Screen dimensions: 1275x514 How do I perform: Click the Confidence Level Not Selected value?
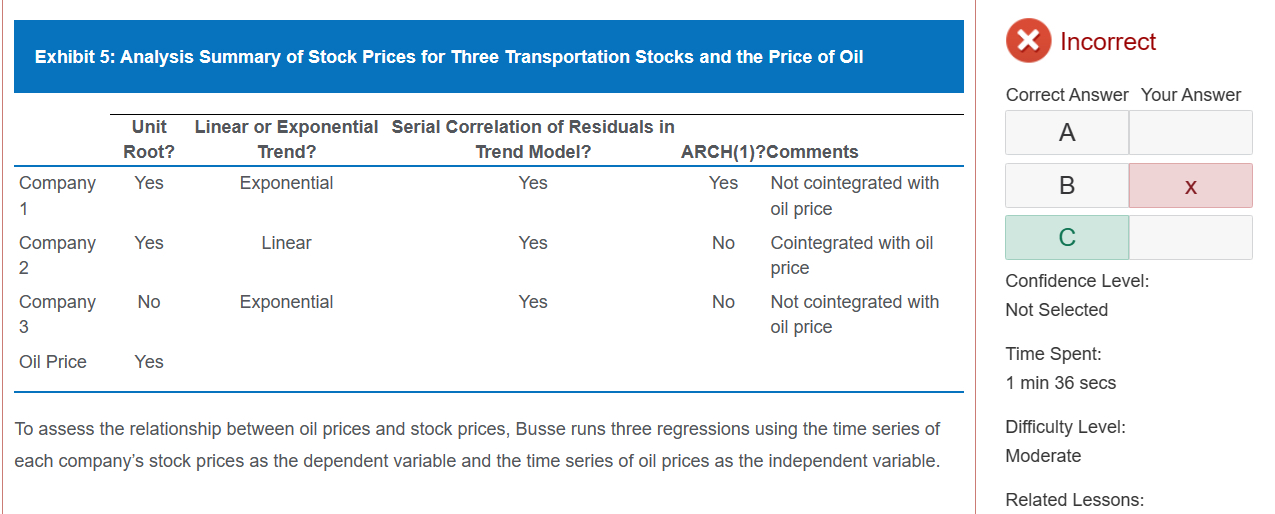pyautogui.click(x=1056, y=310)
